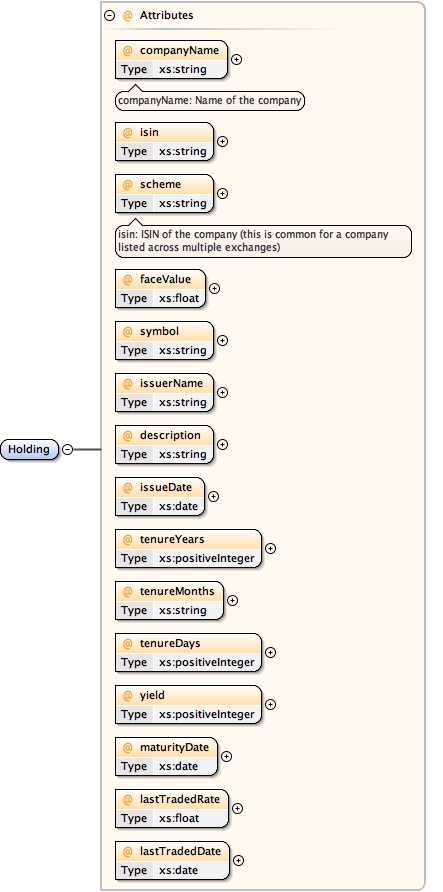Select the description attribute box

click(x=164, y=444)
